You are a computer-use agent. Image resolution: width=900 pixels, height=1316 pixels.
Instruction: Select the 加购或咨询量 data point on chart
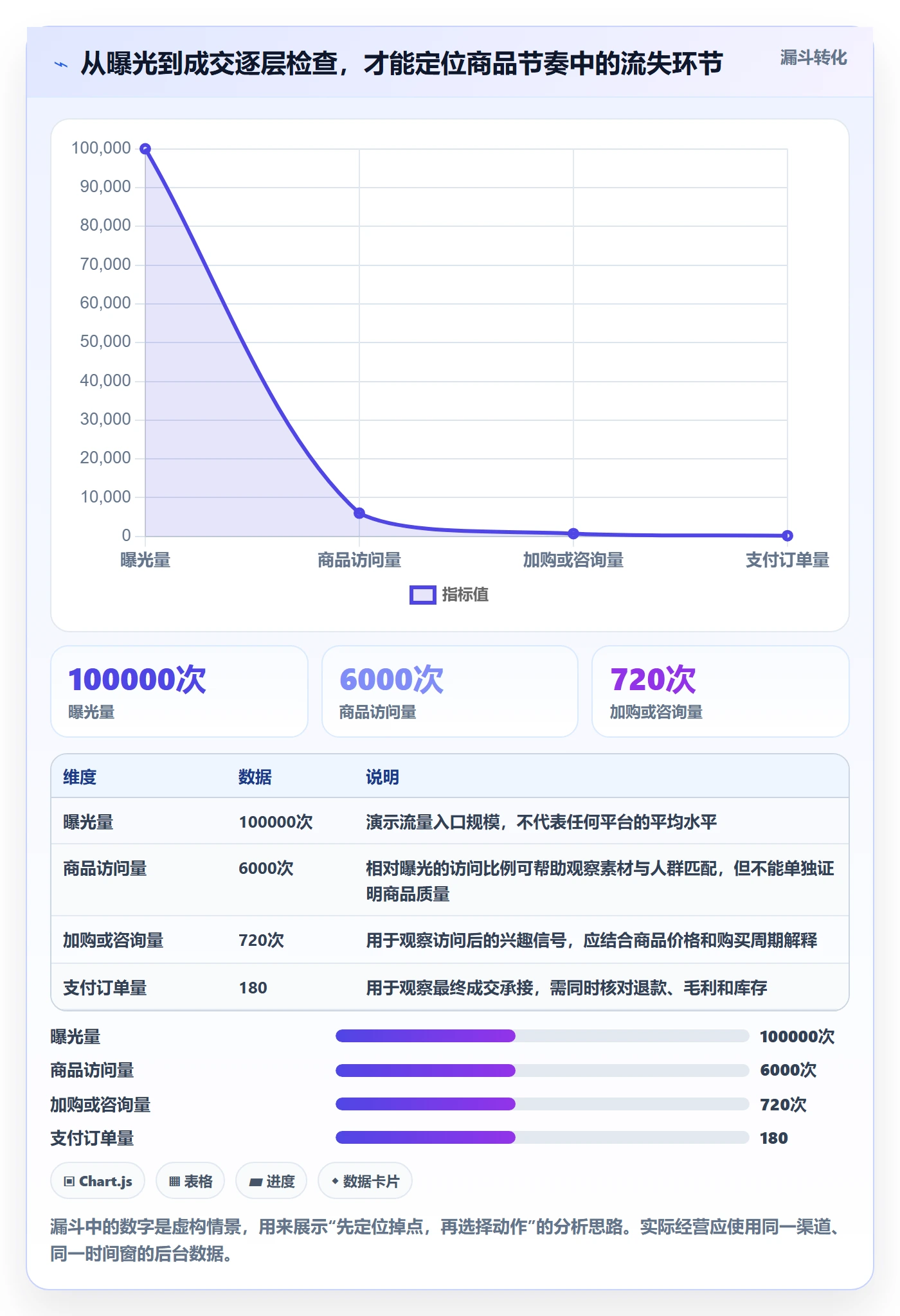(573, 533)
